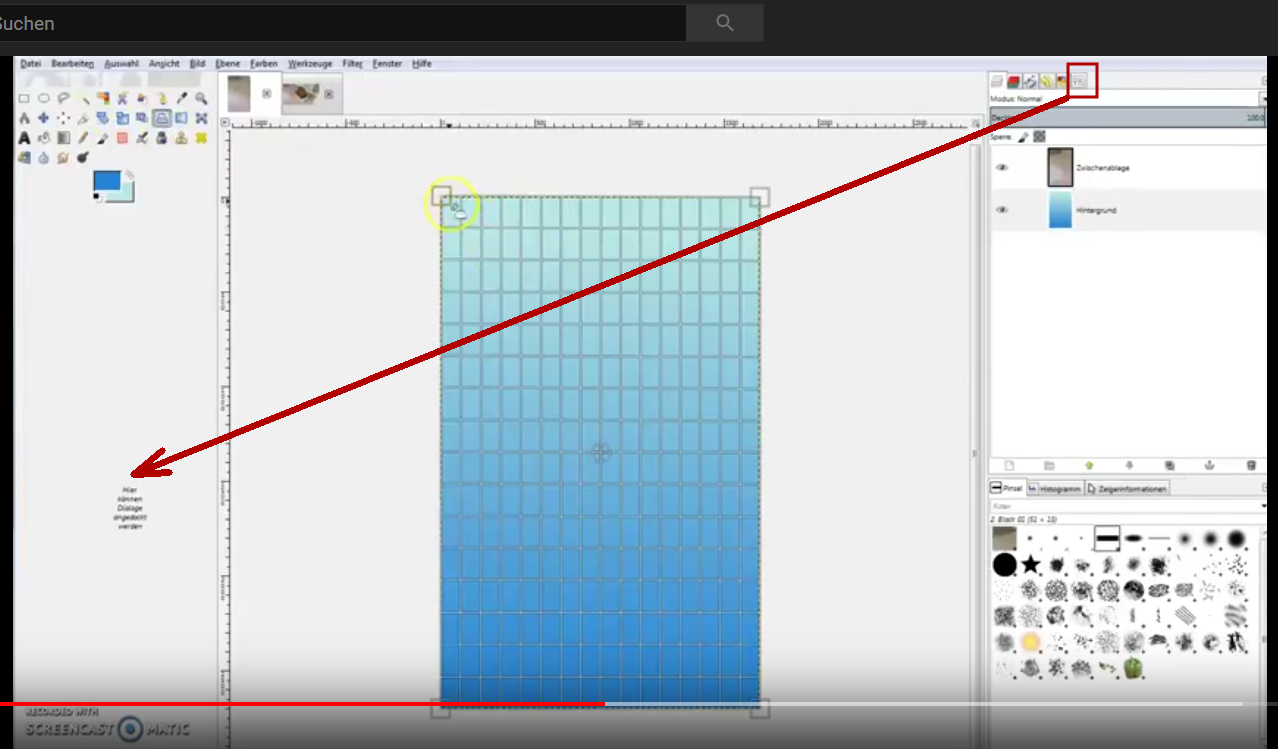Screen dimensions: 1278x751
Task: Create a new layer button
Action: click(x=1009, y=465)
